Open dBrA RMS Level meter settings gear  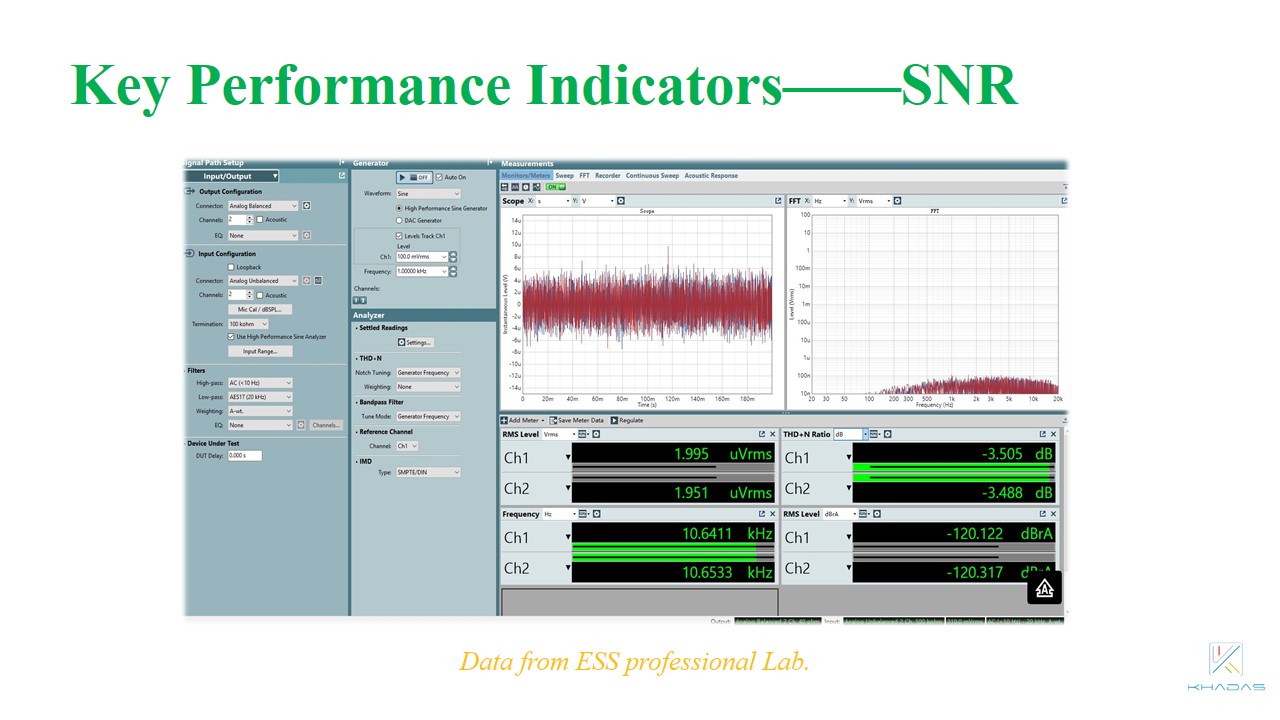click(877, 514)
